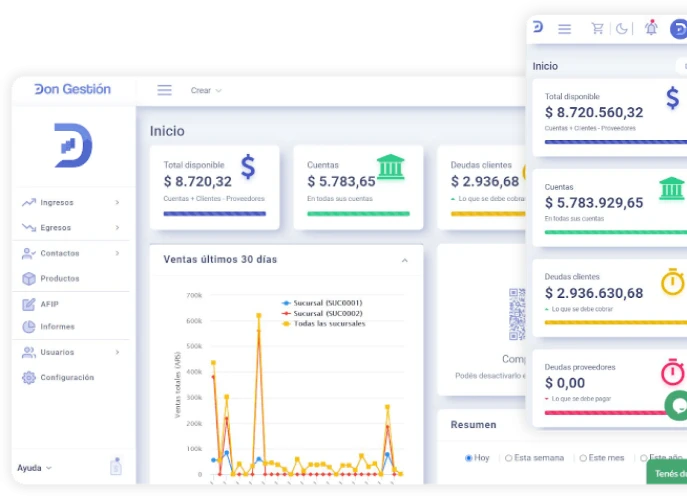This screenshot has height=496, width=687.
Task: Click the Don Gestión logo text link
Action: click(73, 89)
